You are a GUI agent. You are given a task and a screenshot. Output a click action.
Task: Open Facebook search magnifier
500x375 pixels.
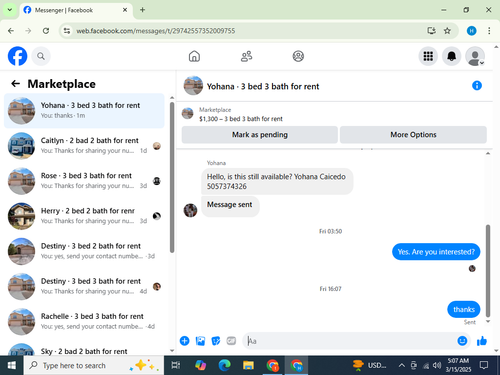click(41, 56)
